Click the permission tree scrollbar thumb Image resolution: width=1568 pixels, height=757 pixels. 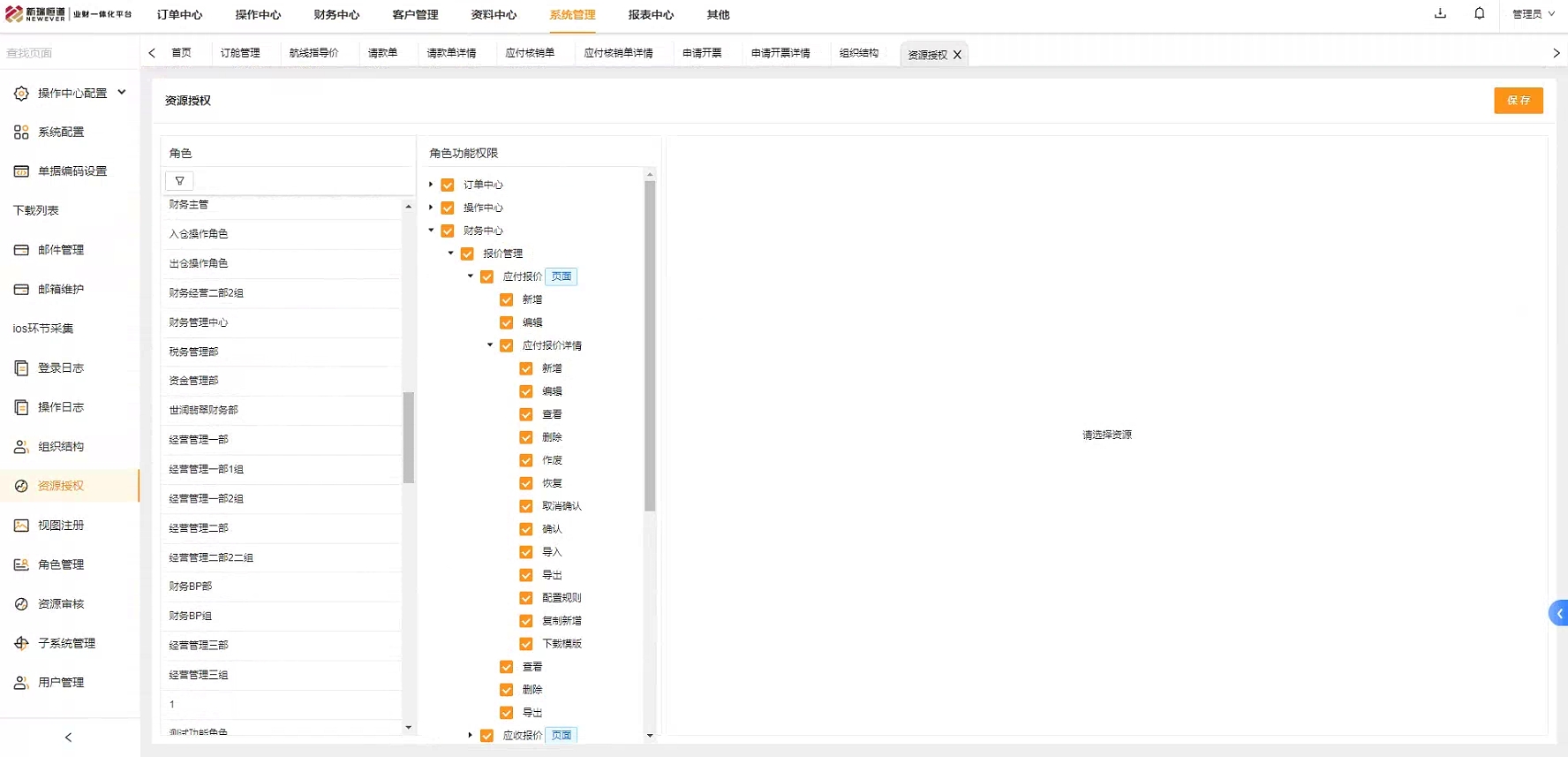tap(650, 346)
